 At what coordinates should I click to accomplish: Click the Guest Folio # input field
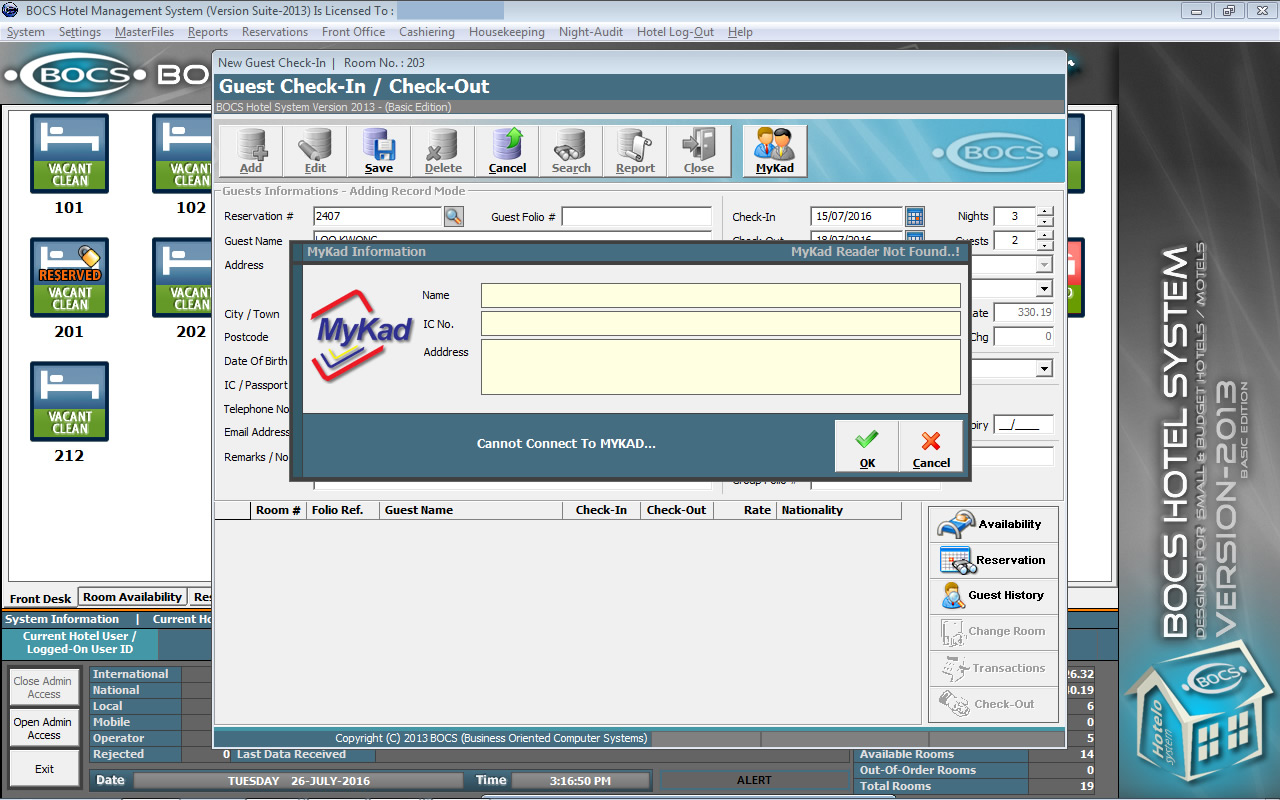coord(637,216)
